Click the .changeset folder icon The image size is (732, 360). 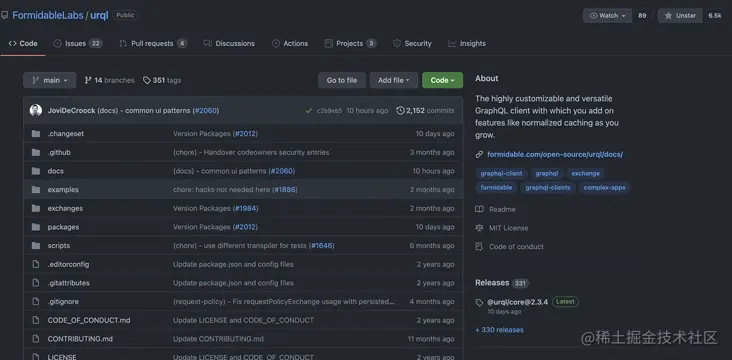point(36,134)
